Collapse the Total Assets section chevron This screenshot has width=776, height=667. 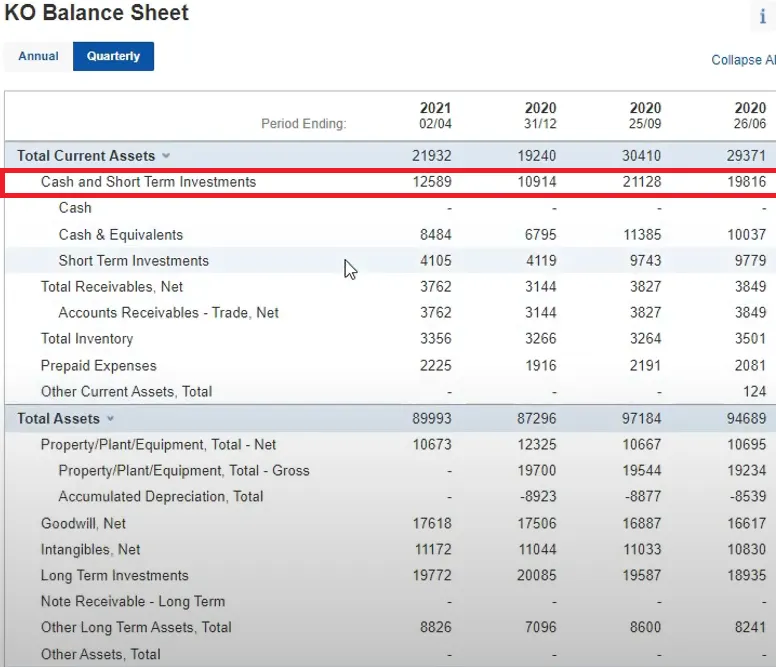(x=110, y=419)
